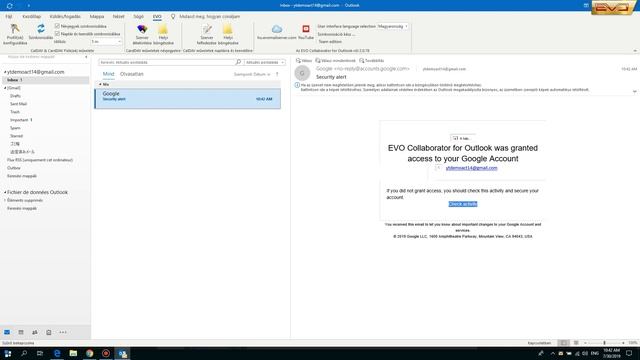Image resolution: width=640 pixels, height=360 pixels.
Task: Open Windows taskbar search
Action: pos(24,353)
